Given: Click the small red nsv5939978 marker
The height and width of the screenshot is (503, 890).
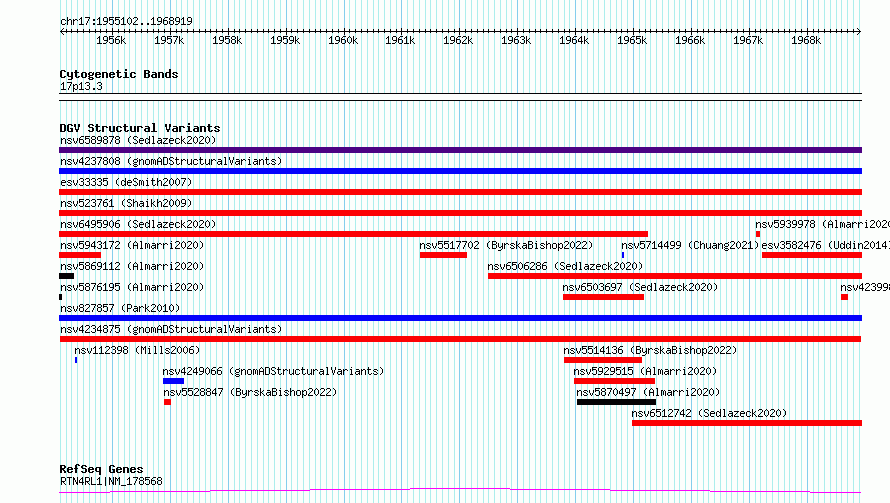Looking at the screenshot, I should [758, 234].
